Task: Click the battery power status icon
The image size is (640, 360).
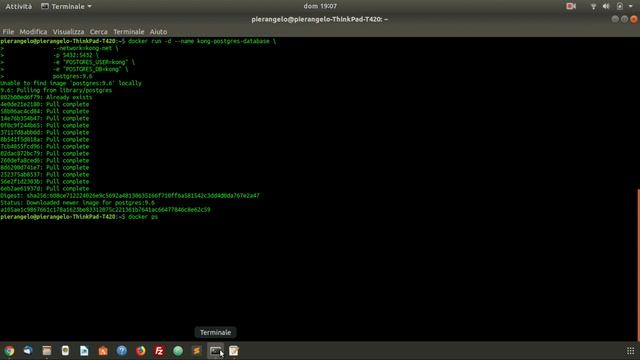Action: pos(620,6)
